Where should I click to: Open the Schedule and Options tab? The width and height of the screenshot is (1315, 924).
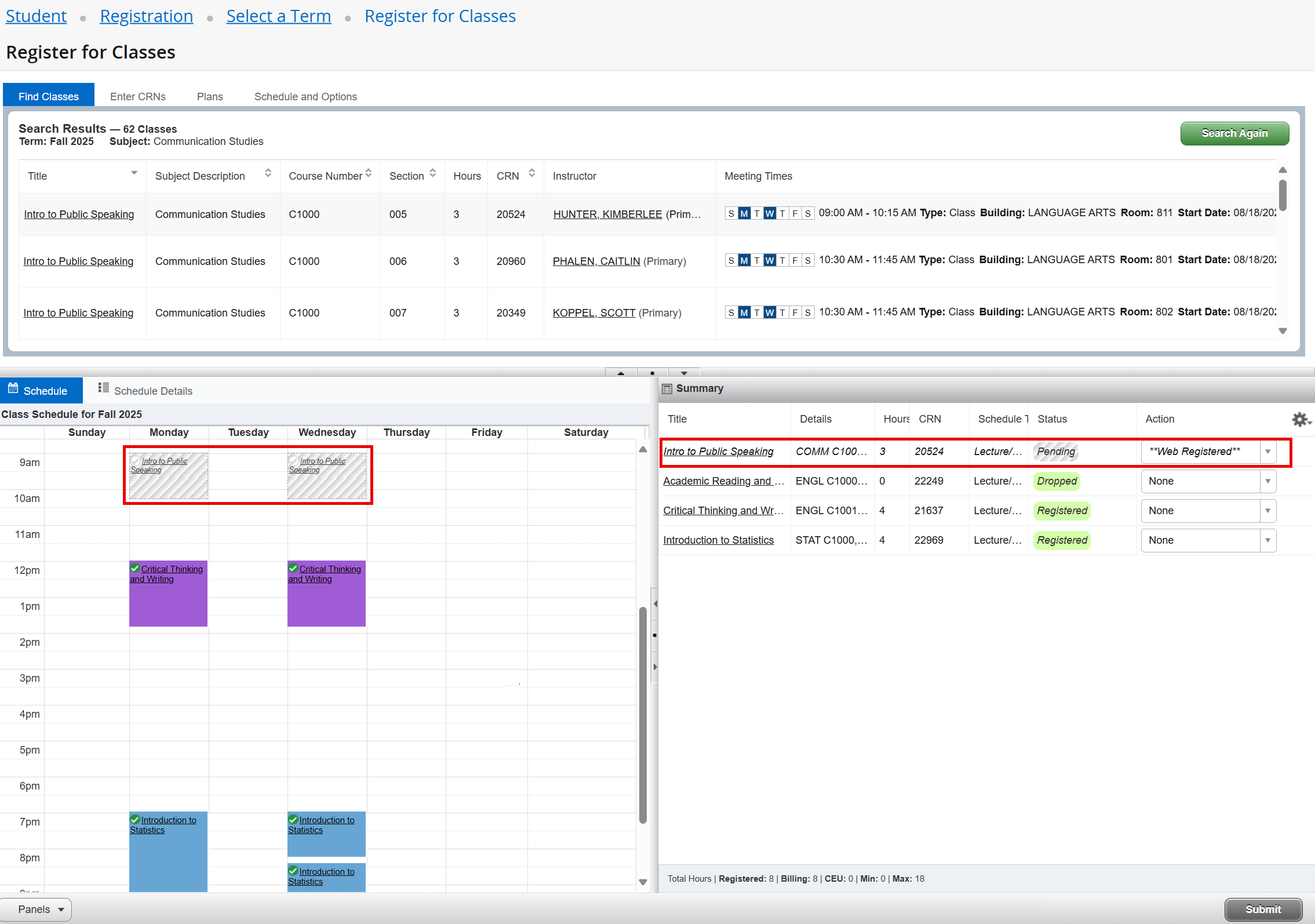pos(305,97)
